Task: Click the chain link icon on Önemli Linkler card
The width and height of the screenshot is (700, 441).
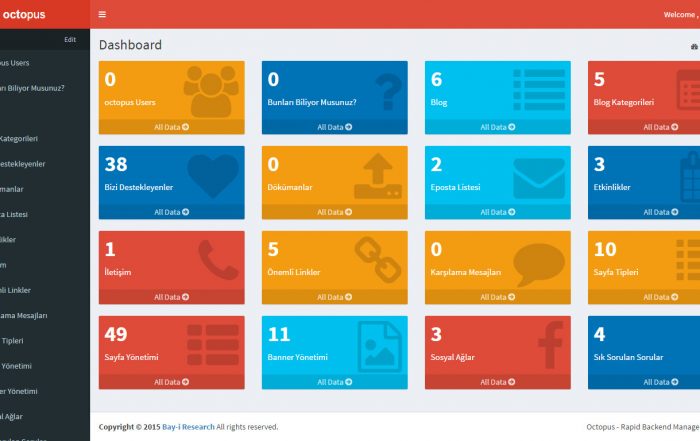Action: pyautogui.click(x=378, y=260)
